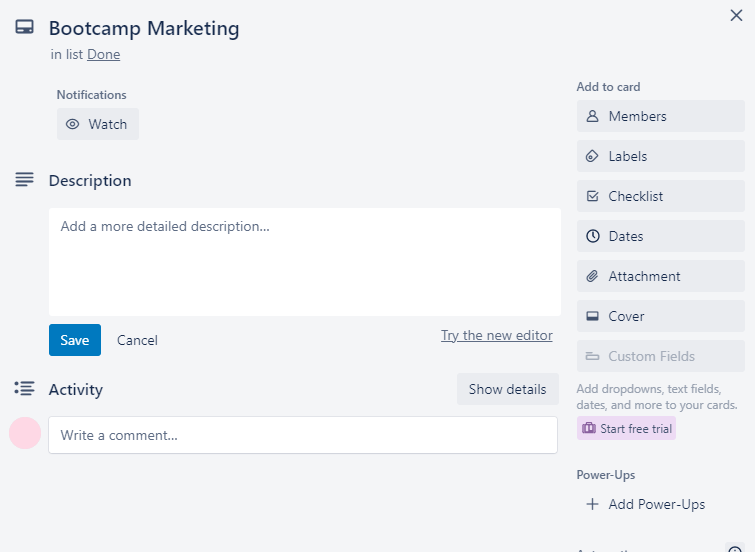755x552 pixels.
Task: Open the Custom Fields option
Action: 661,356
